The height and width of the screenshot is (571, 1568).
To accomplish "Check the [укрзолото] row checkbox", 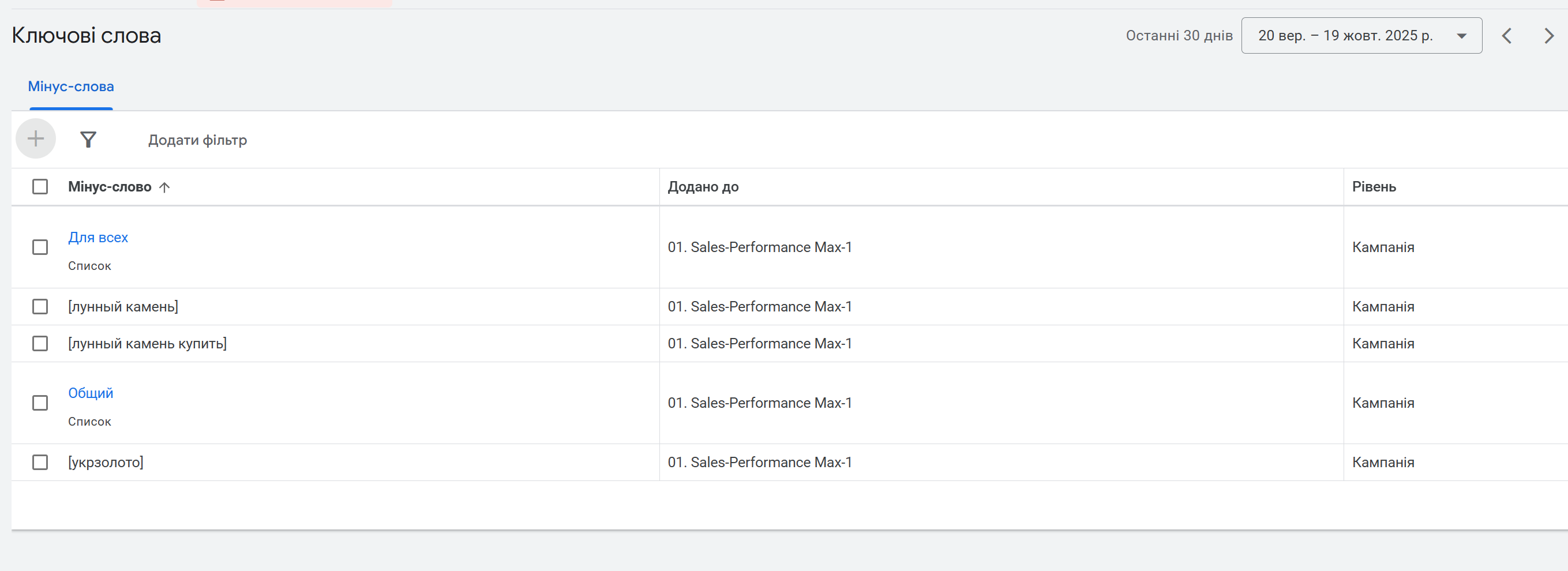I will [40, 463].
